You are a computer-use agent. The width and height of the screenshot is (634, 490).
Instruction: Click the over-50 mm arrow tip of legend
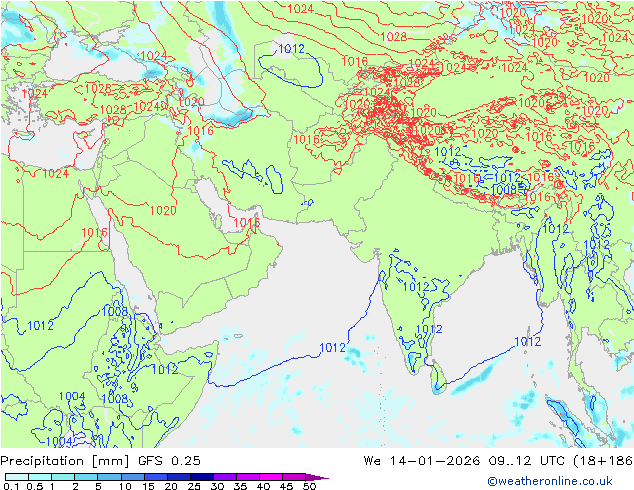317,477
